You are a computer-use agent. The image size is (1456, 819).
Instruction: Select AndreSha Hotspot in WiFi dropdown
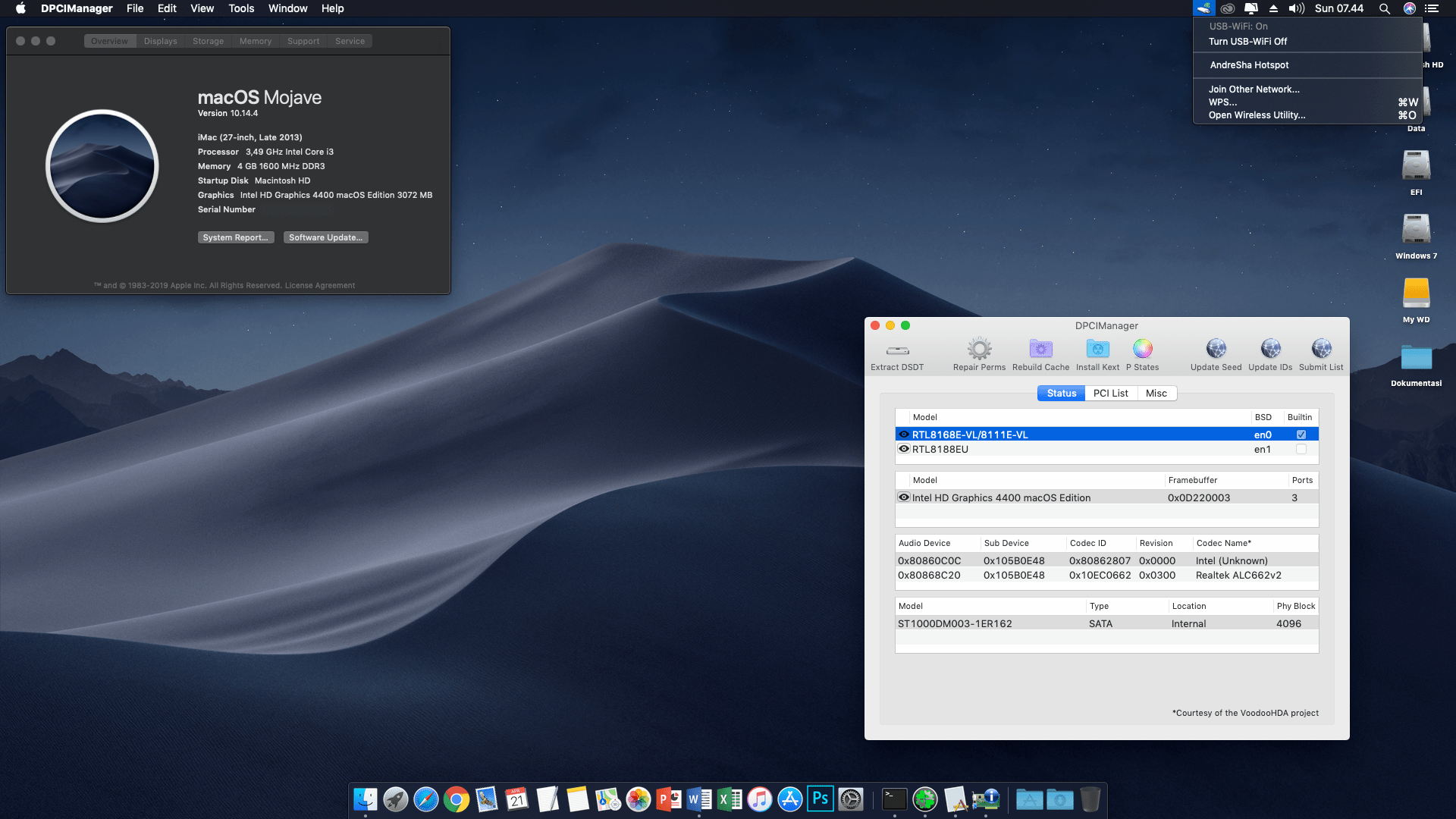tap(1249, 65)
